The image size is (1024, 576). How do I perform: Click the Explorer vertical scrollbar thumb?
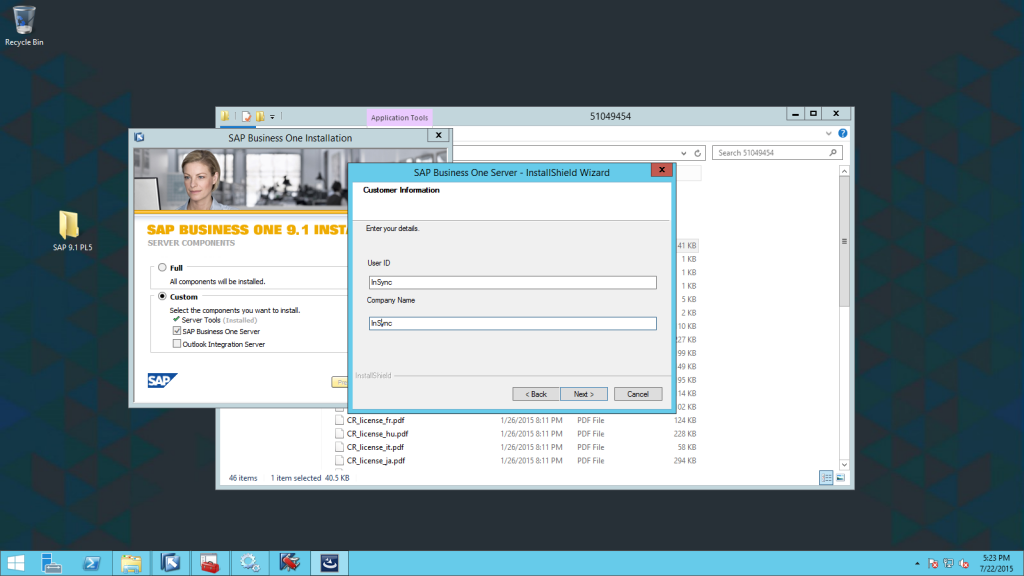(x=844, y=241)
